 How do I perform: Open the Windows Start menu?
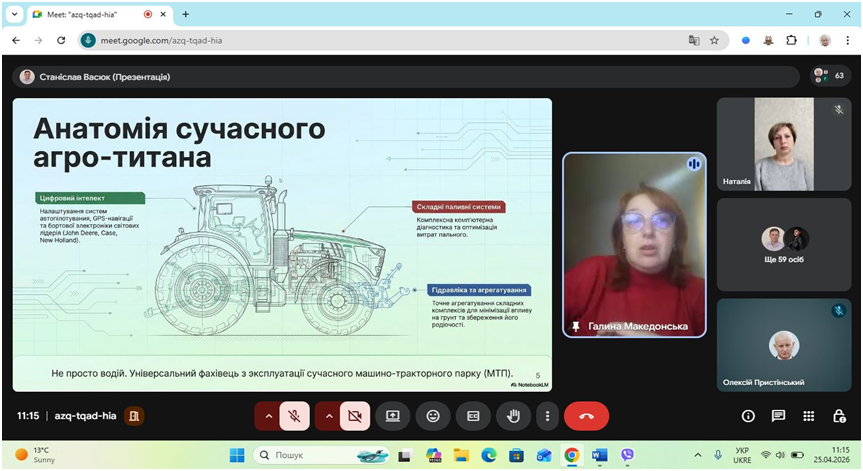[237, 455]
